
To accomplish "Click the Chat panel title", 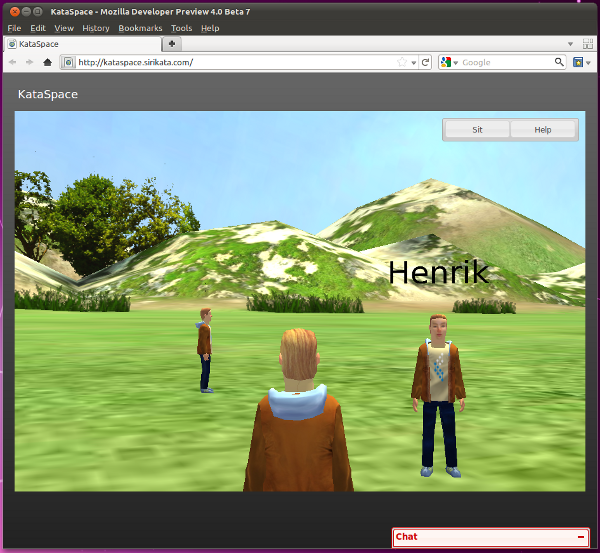I will point(406,537).
